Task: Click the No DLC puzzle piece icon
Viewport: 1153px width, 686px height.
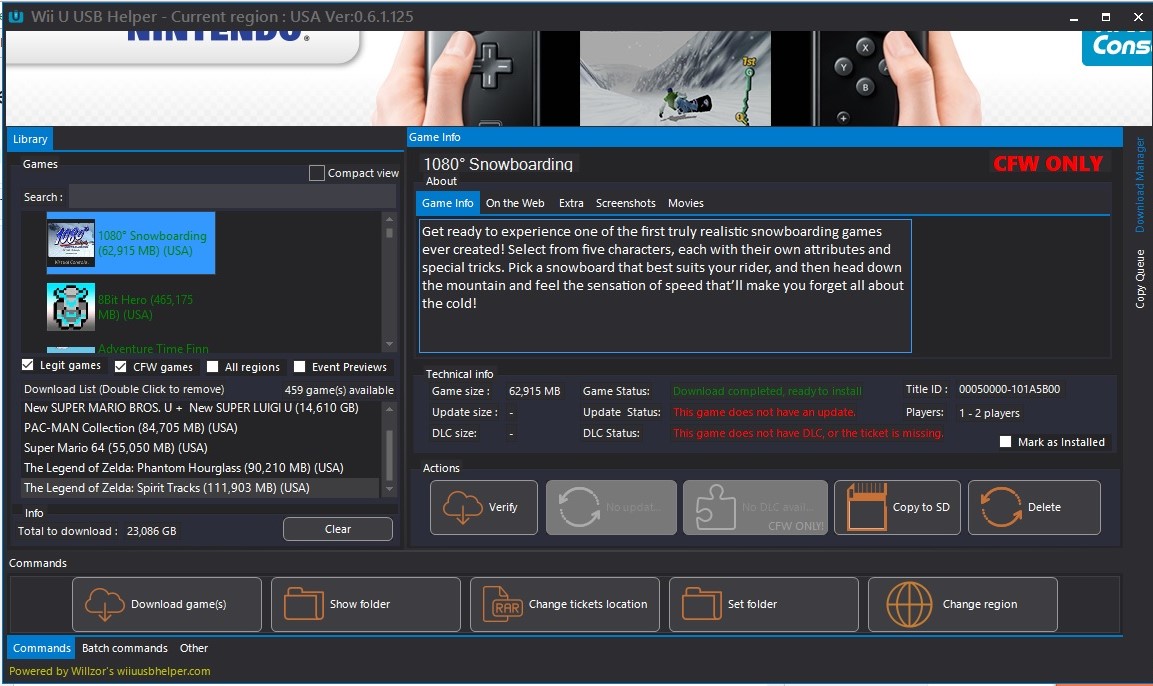Action: 715,507
